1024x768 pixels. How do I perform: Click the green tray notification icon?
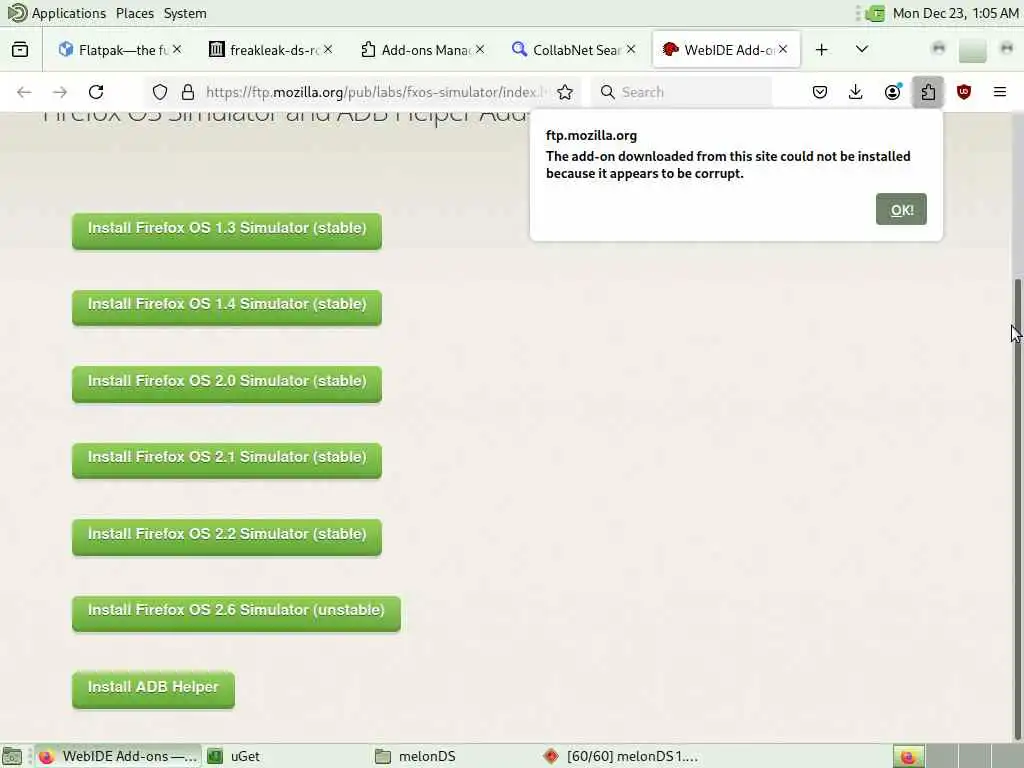coord(875,13)
